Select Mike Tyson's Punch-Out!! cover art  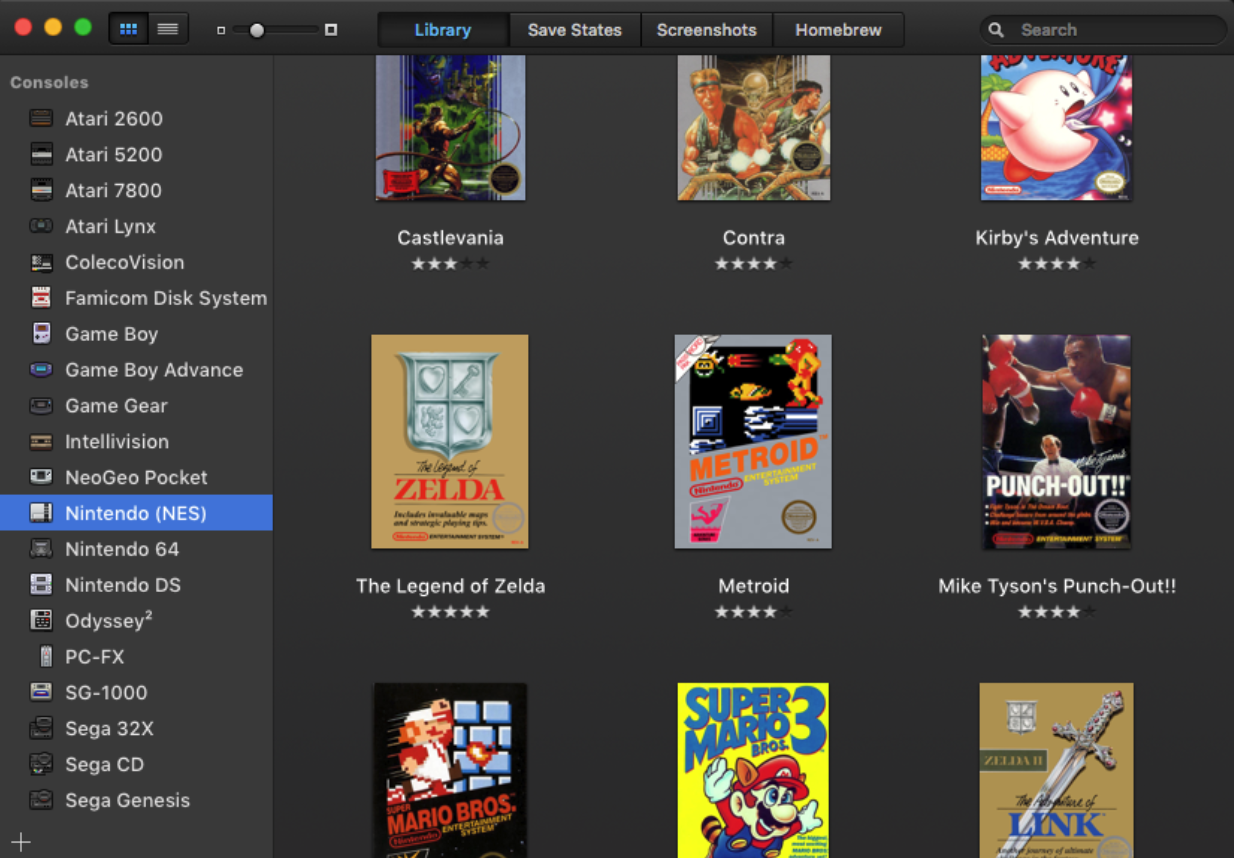[x=1057, y=441]
